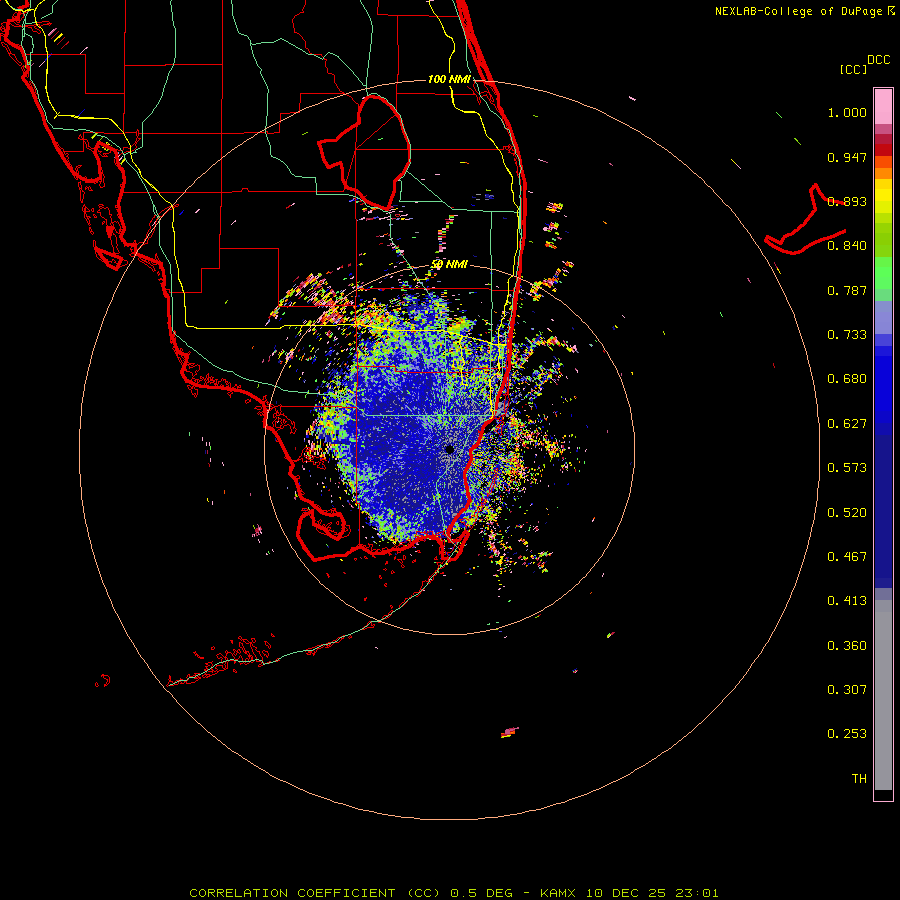Click the 0.413 value on color scale

click(x=847, y=601)
